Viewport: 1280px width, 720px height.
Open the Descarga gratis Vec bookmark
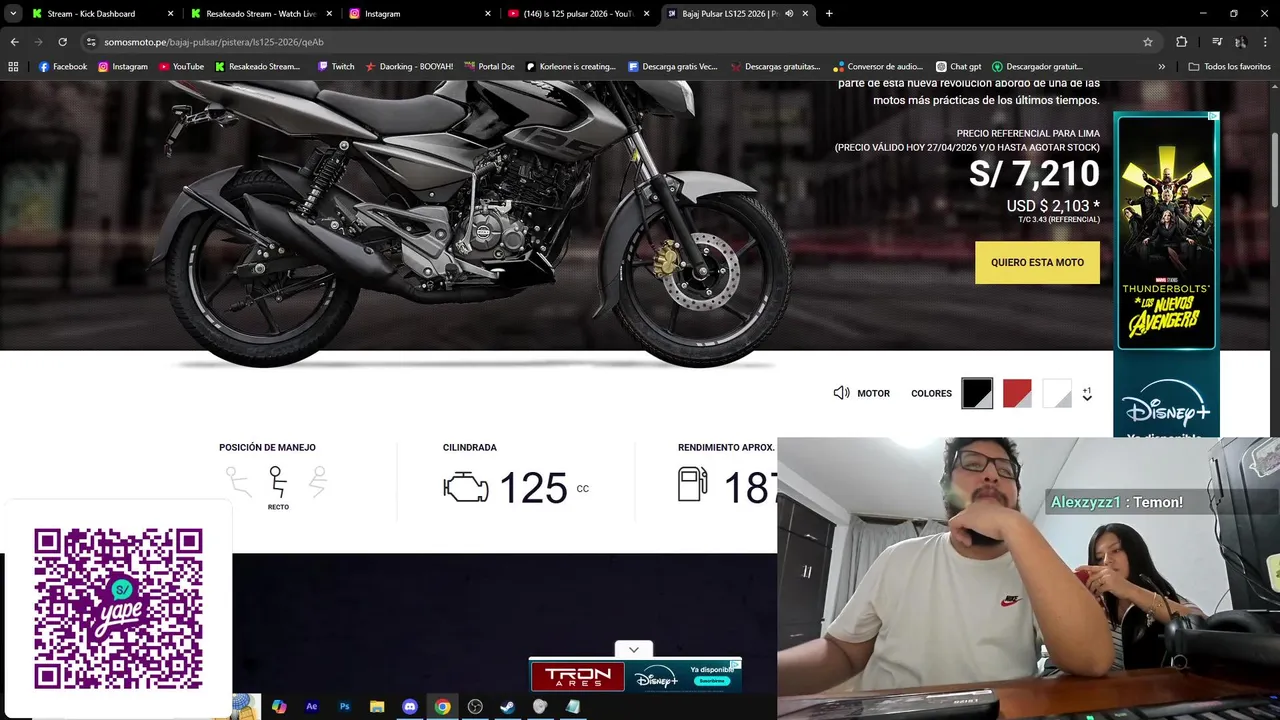pyautogui.click(x=673, y=66)
